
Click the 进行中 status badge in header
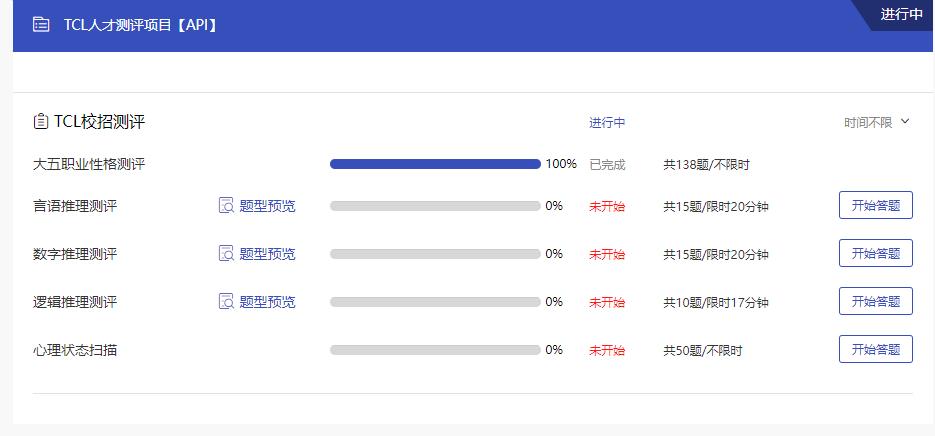coord(900,15)
